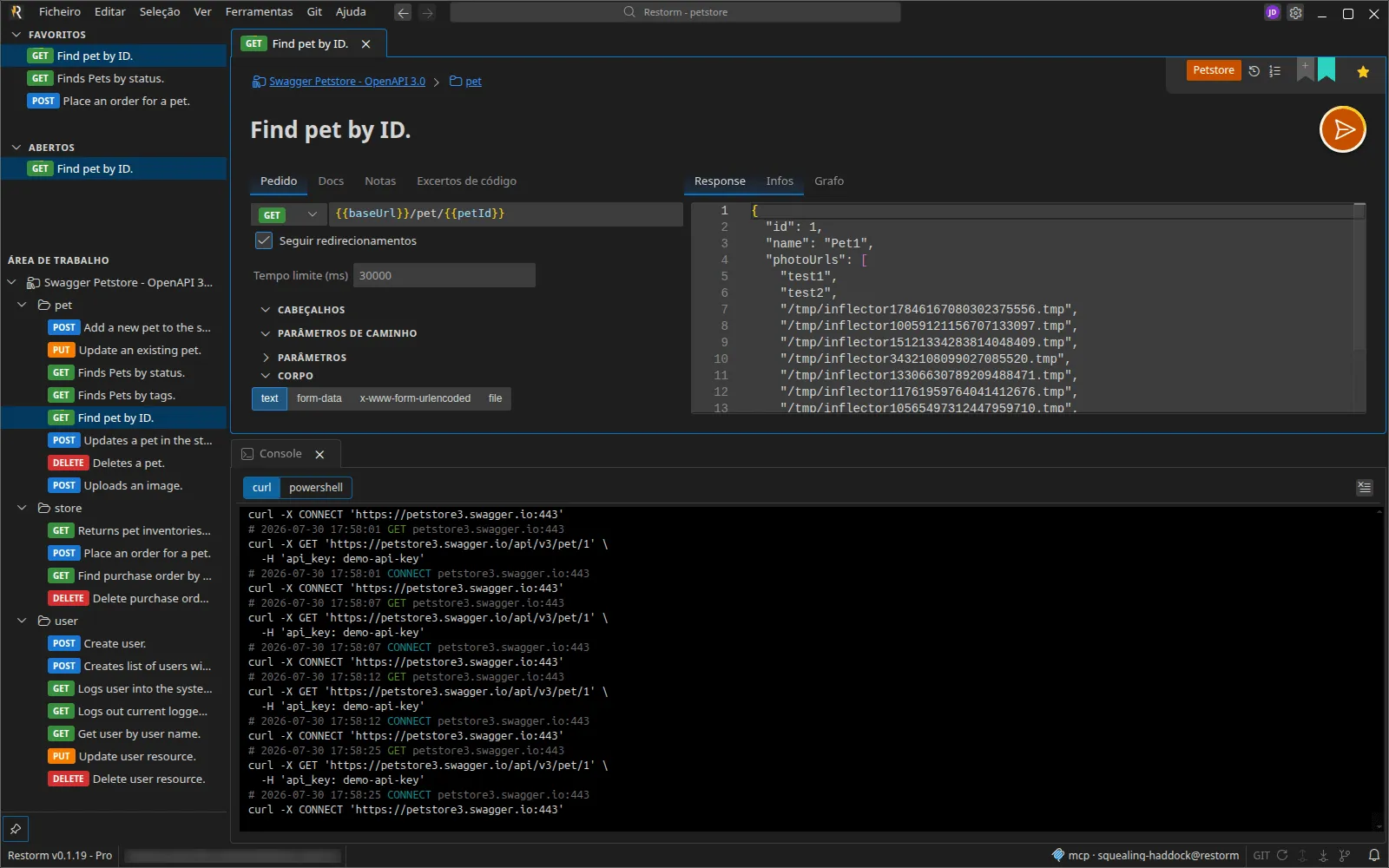Collapse the CORPO section

click(x=286, y=376)
